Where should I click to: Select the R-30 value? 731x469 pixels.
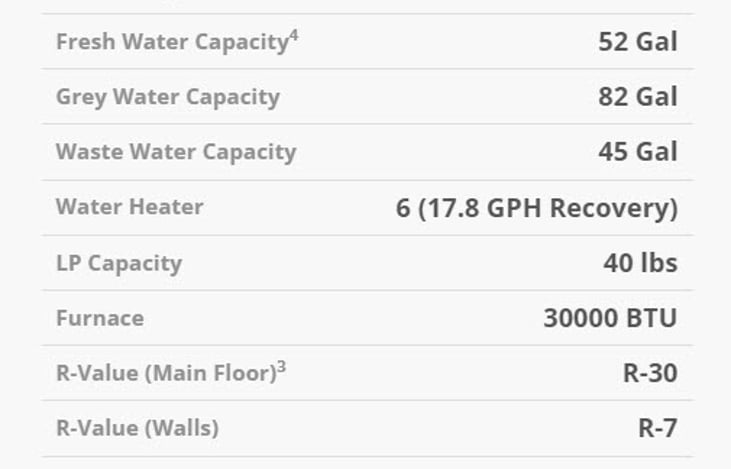(x=649, y=373)
